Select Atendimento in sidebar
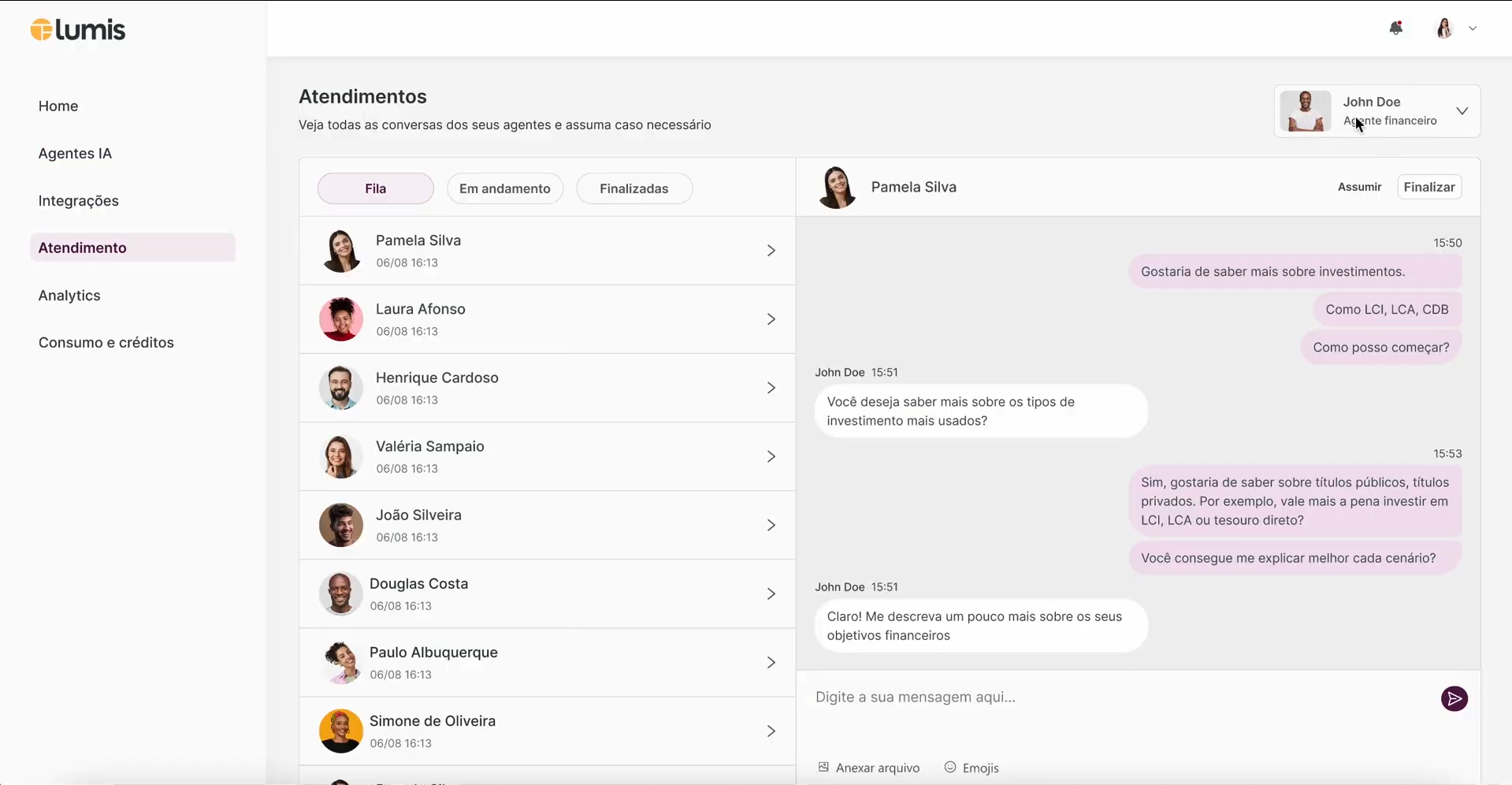The width and height of the screenshot is (1512, 785). pos(132,247)
